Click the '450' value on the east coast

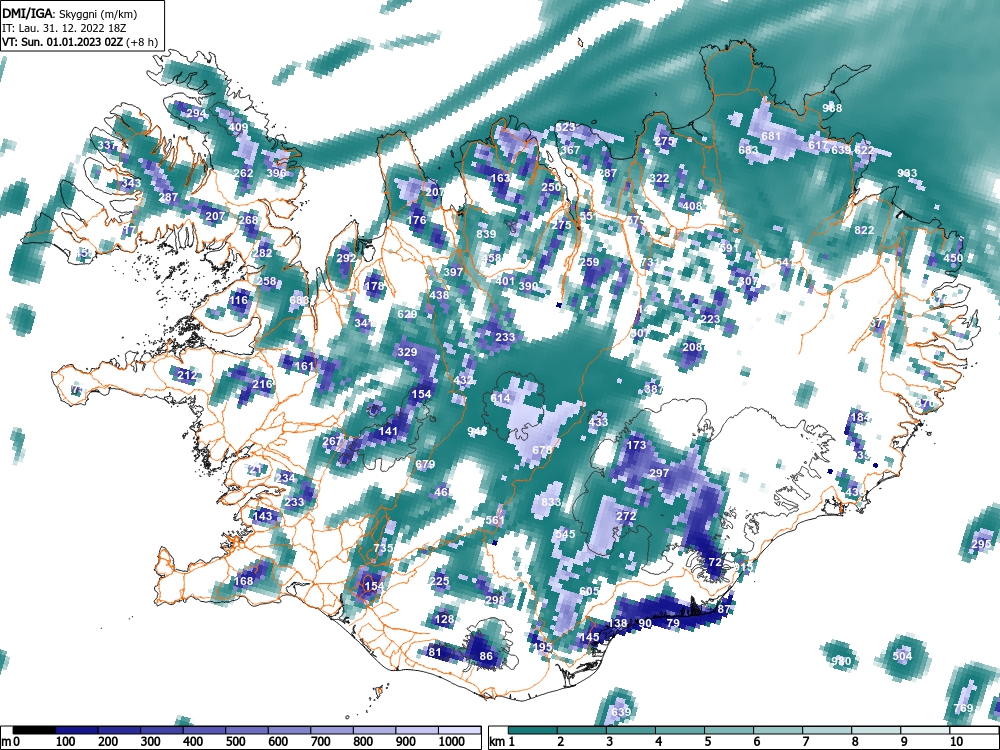pos(953,258)
